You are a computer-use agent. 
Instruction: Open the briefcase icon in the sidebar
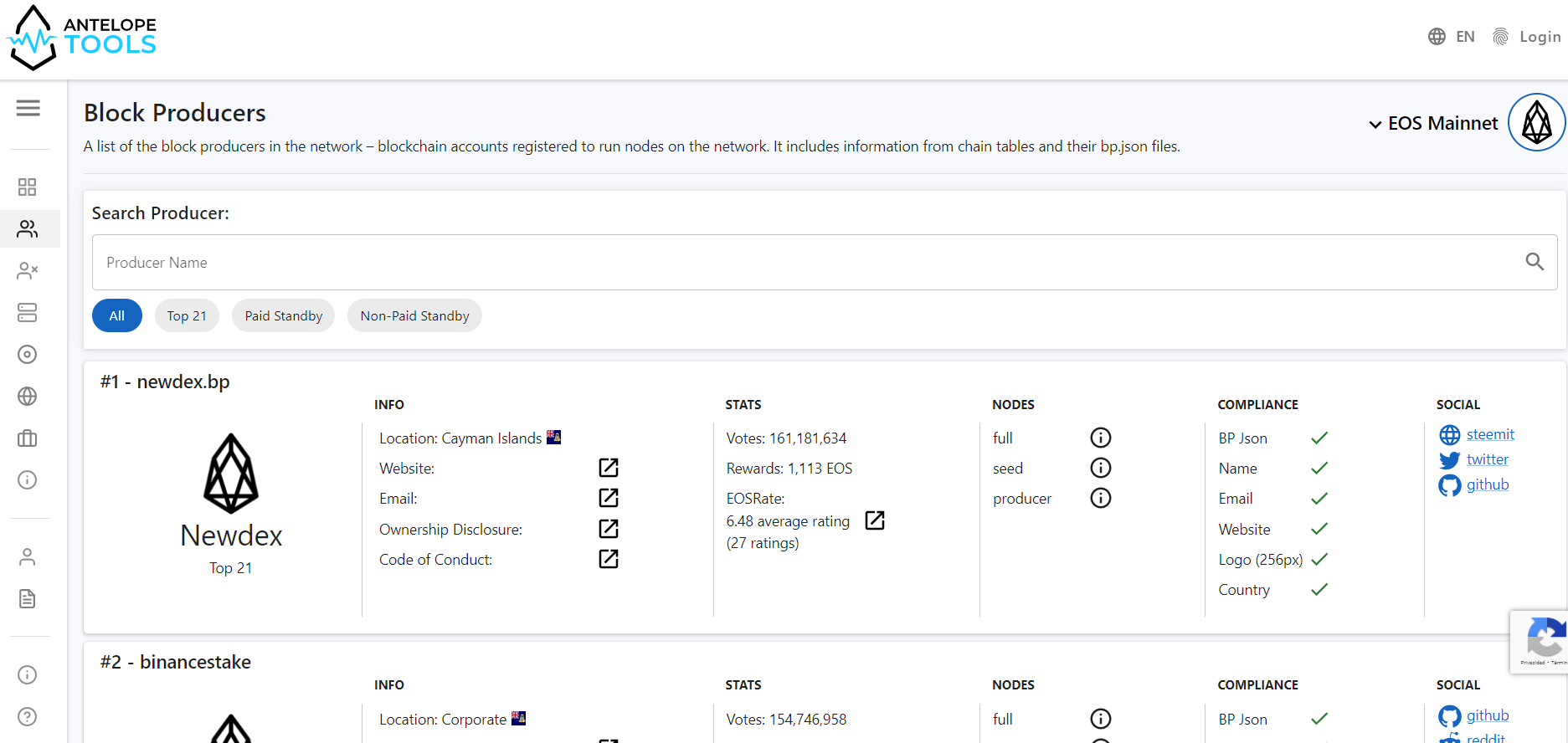point(28,438)
